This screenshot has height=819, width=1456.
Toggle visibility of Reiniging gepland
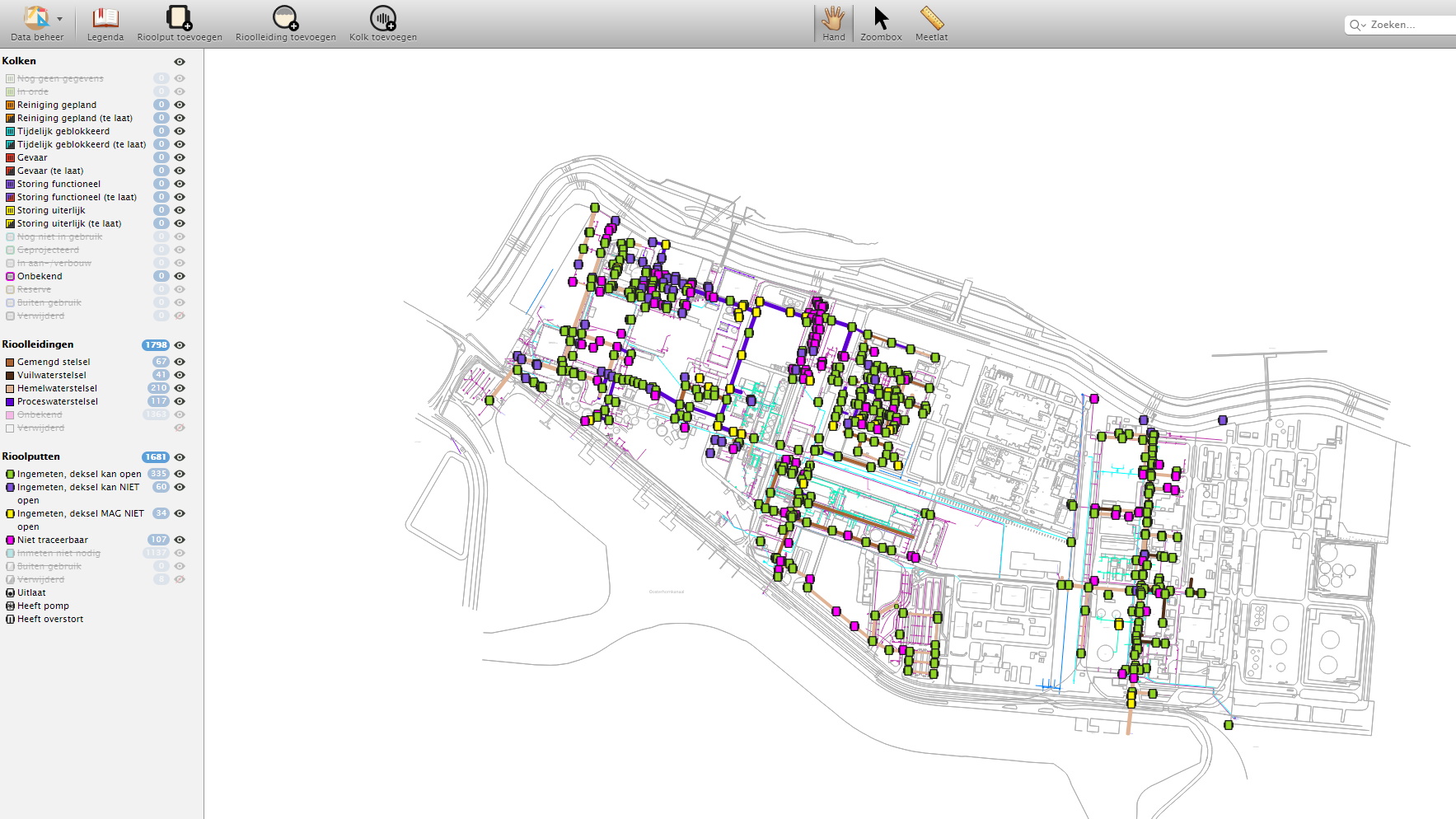click(180, 105)
